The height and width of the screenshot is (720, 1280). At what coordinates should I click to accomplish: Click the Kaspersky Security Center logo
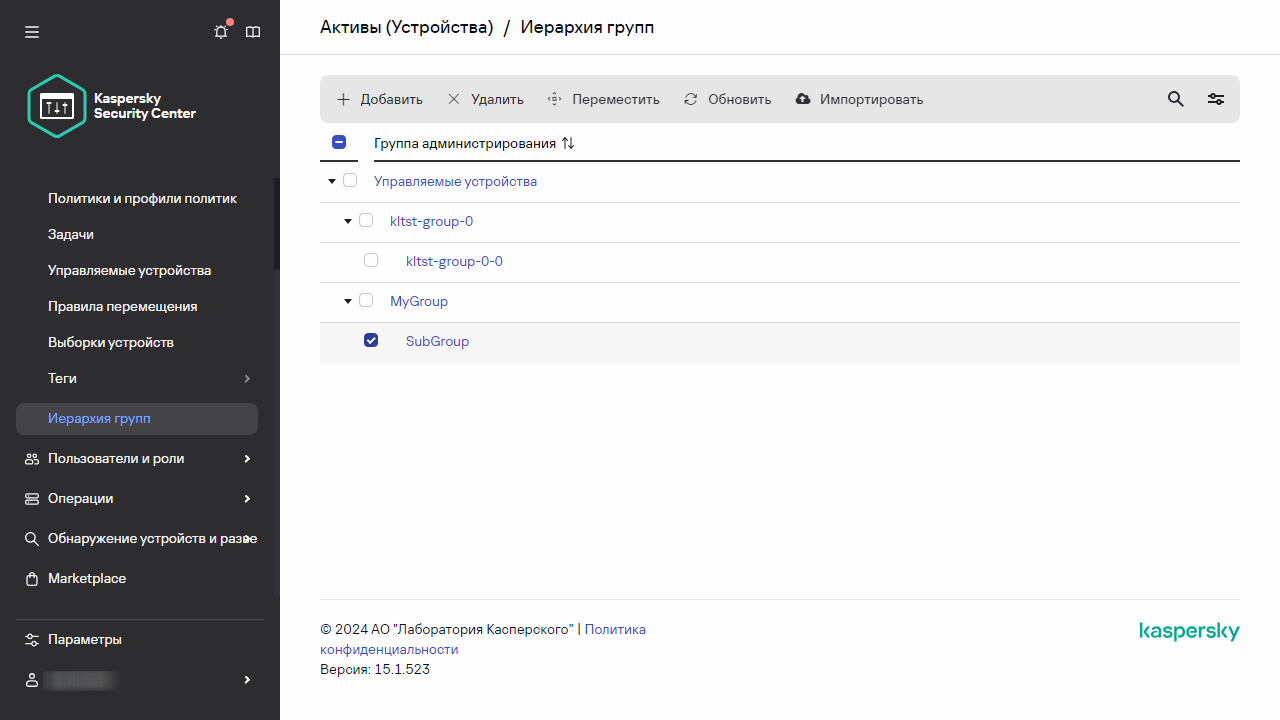[x=112, y=106]
